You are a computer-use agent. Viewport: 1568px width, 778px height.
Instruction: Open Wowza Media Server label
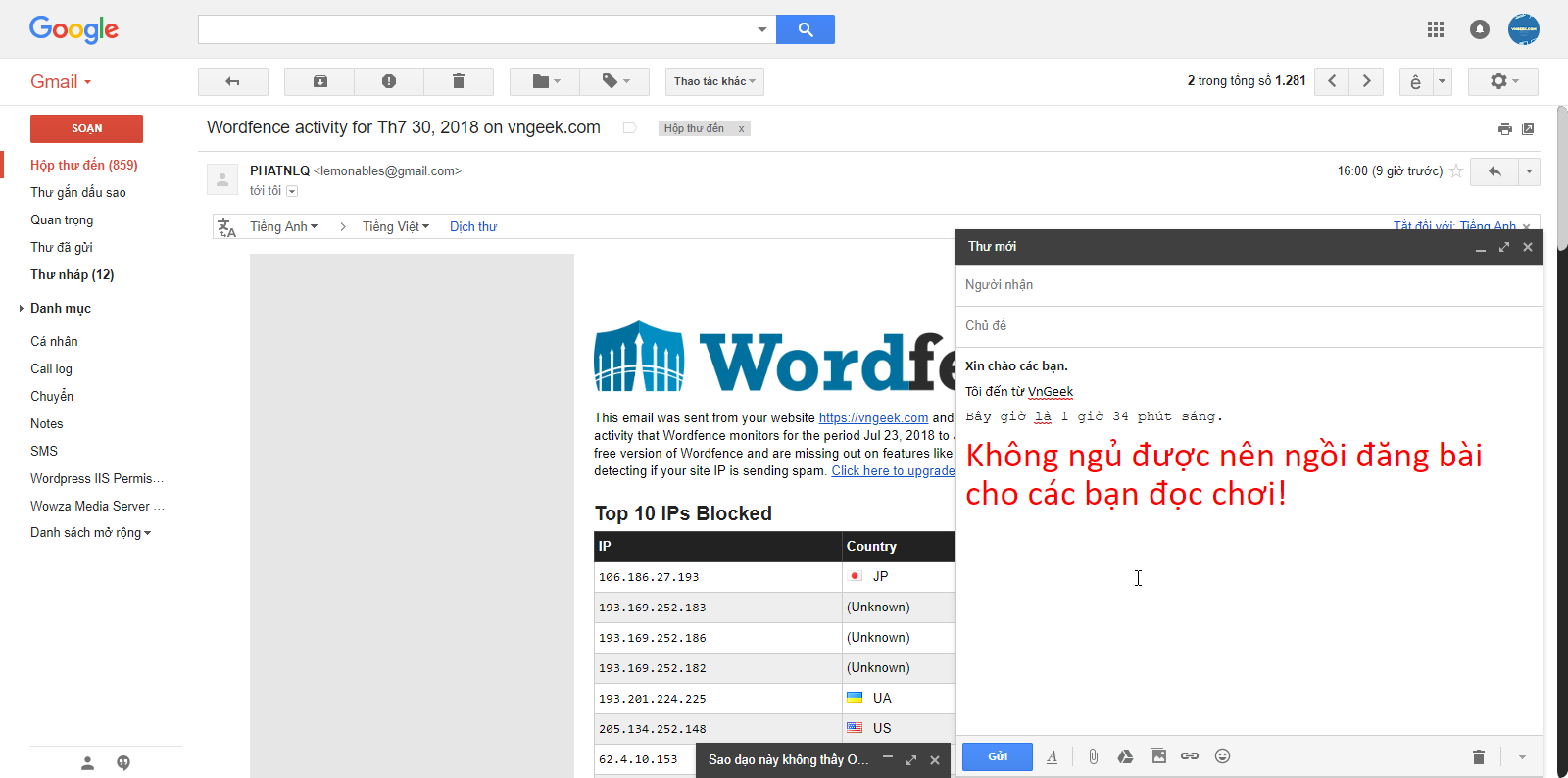pyautogui.click(x=97, y=506)
